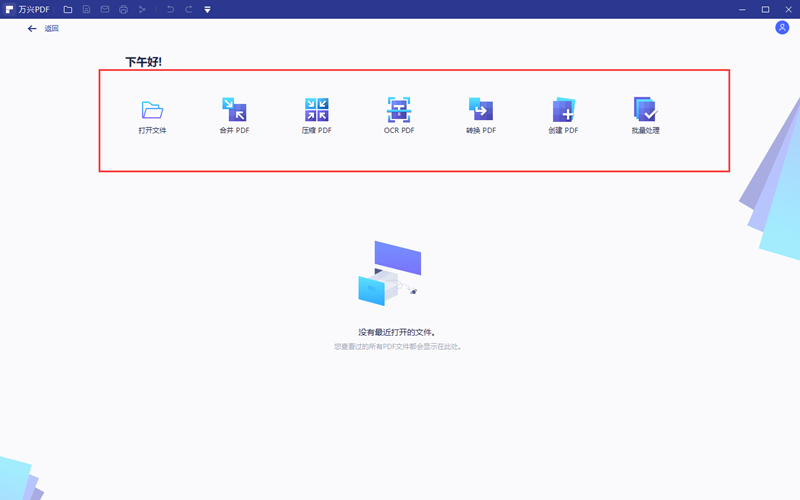Image resolution: width=800 pixels, height=500 pixels.
Task: Click the 打开文件 folder icon
Action: point(152,110)
